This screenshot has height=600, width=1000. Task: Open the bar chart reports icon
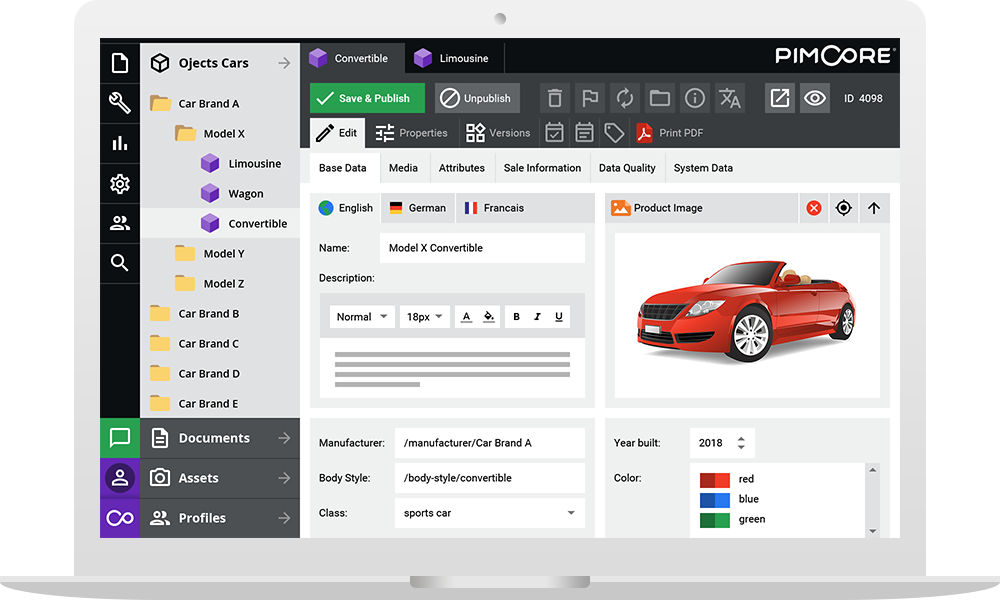(120, 143)
